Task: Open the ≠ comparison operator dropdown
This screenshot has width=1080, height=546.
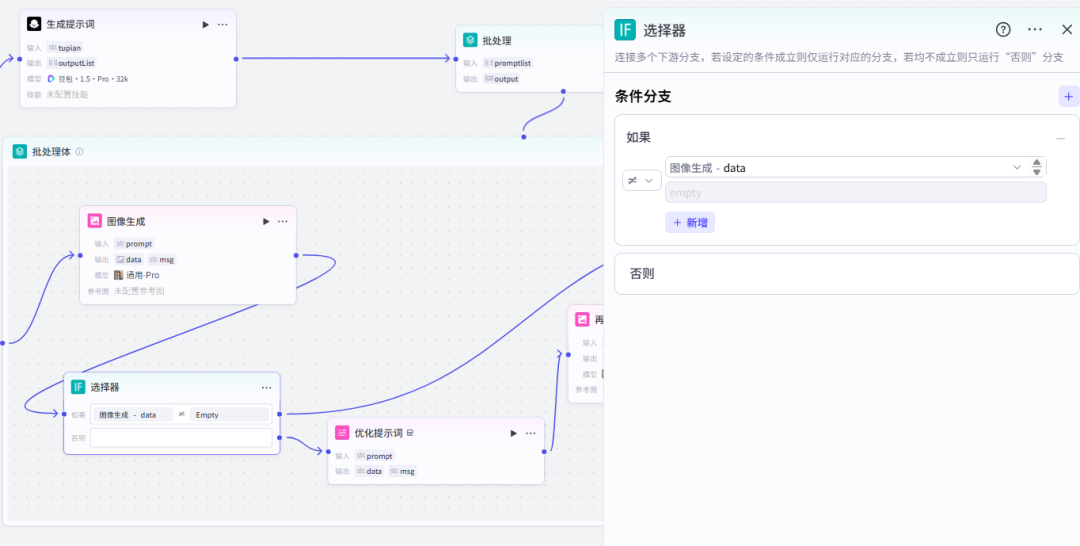Action: point(641,180)
